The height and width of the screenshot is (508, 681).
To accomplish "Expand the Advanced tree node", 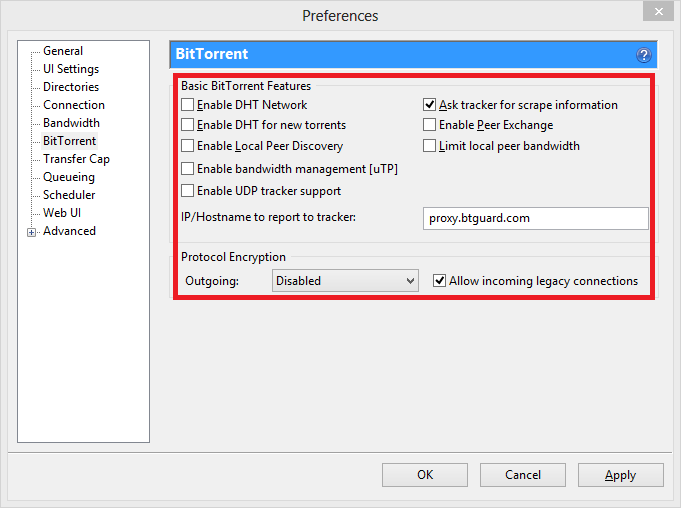I will click(x=32, y=232).
